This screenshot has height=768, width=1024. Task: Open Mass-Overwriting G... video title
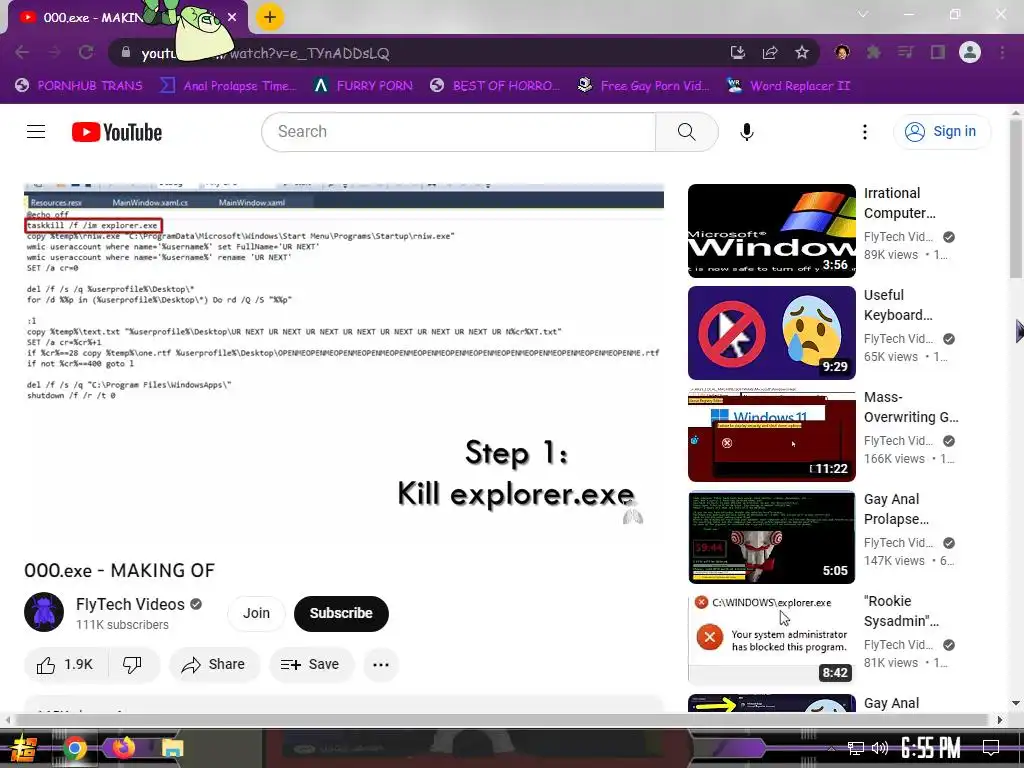(x=911, y=407)
